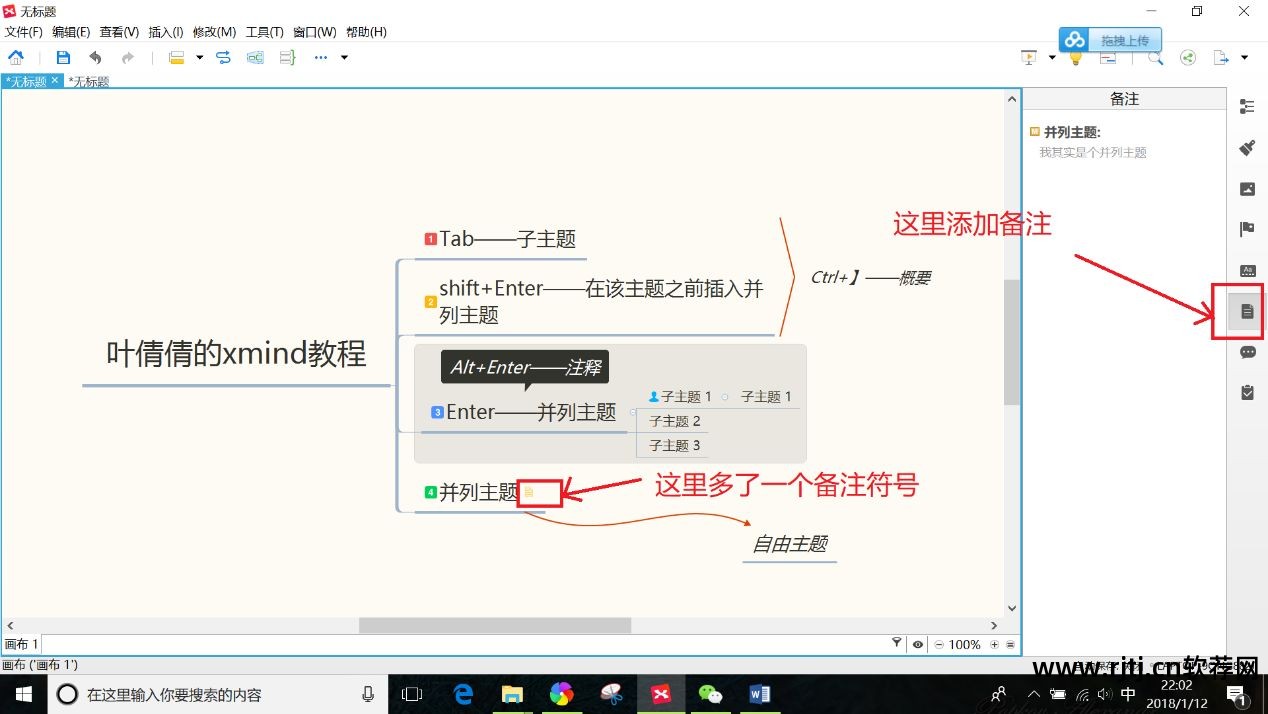Open the 插入(I) menu

[x=166, y=31]
